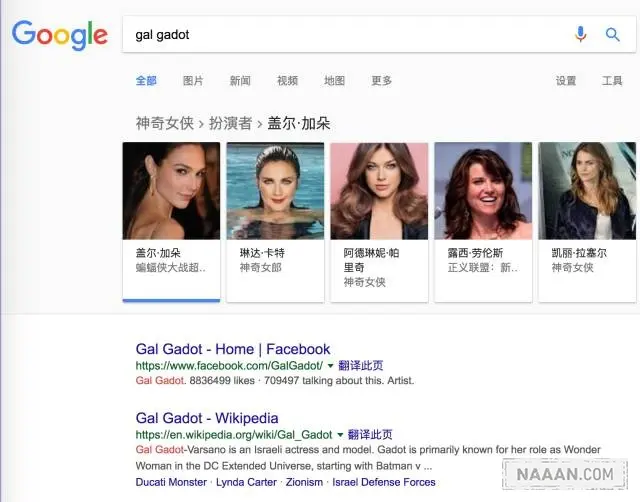Viewport: 640px width, 502px height.
Task: Open the 工具 tools option
Action: point(612,81)
